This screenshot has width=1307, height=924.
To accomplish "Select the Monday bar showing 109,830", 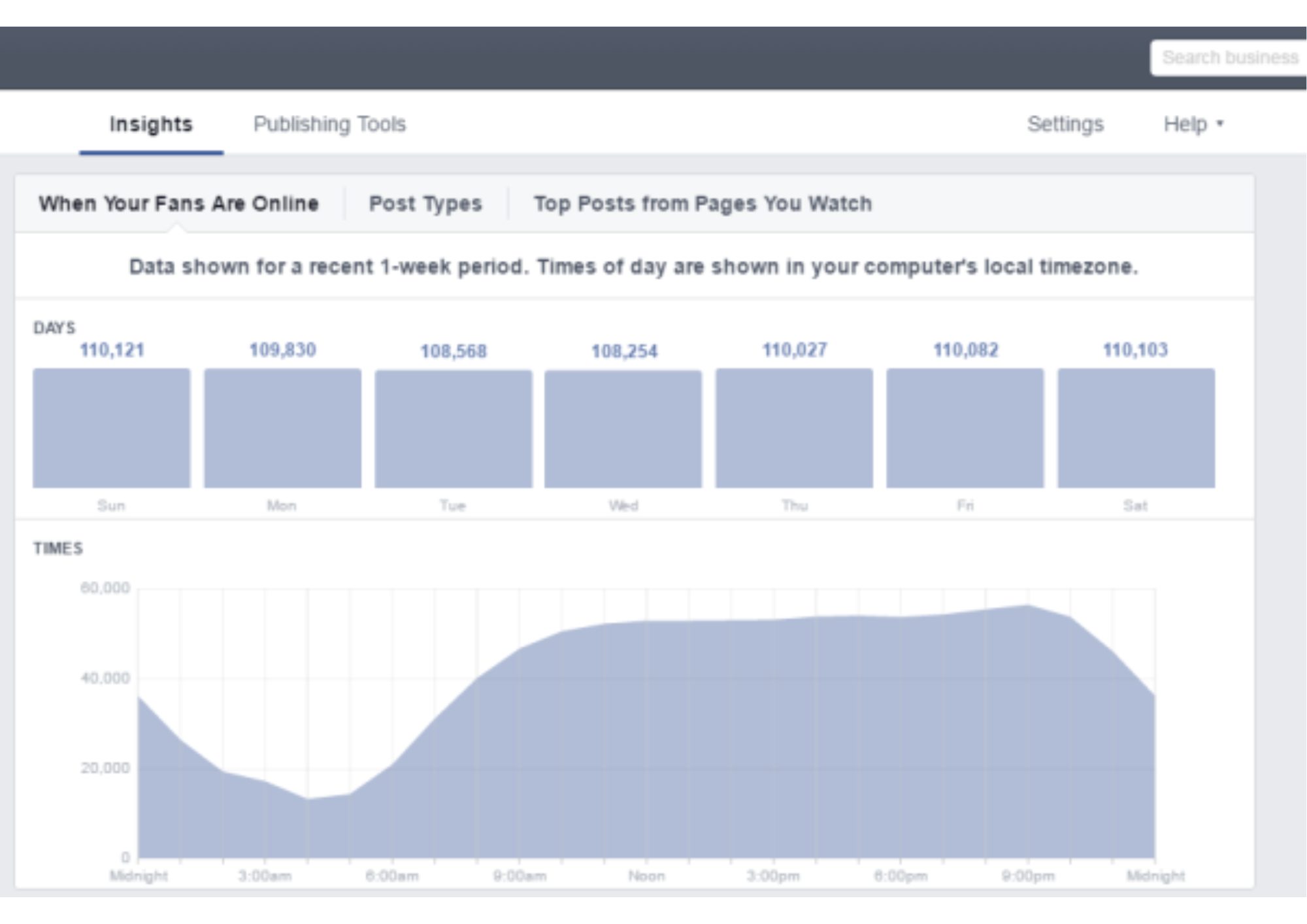I will (x=282, y=428).
